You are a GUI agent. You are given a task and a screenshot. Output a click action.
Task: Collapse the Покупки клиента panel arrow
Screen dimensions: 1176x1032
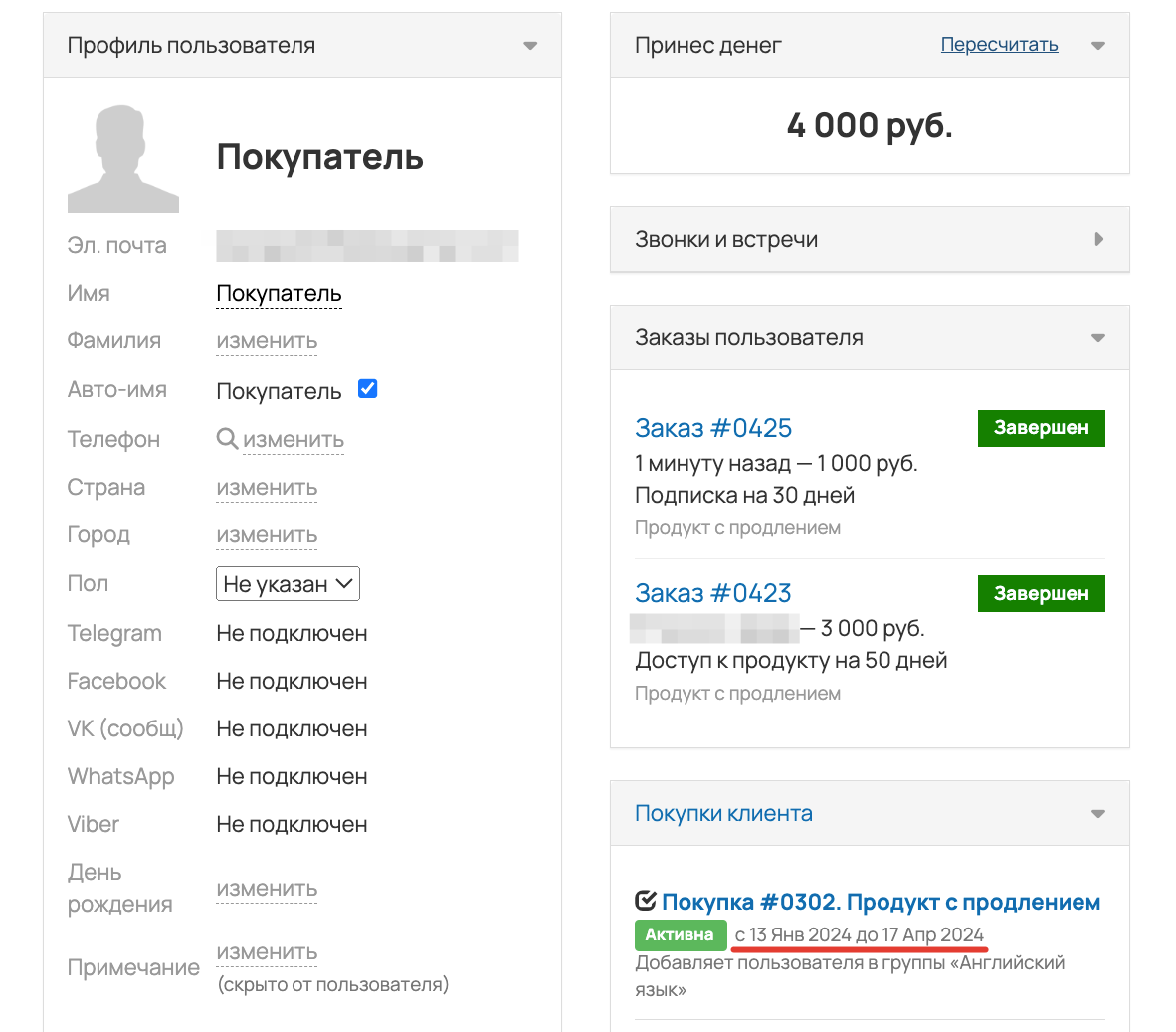click(1098, 814)
